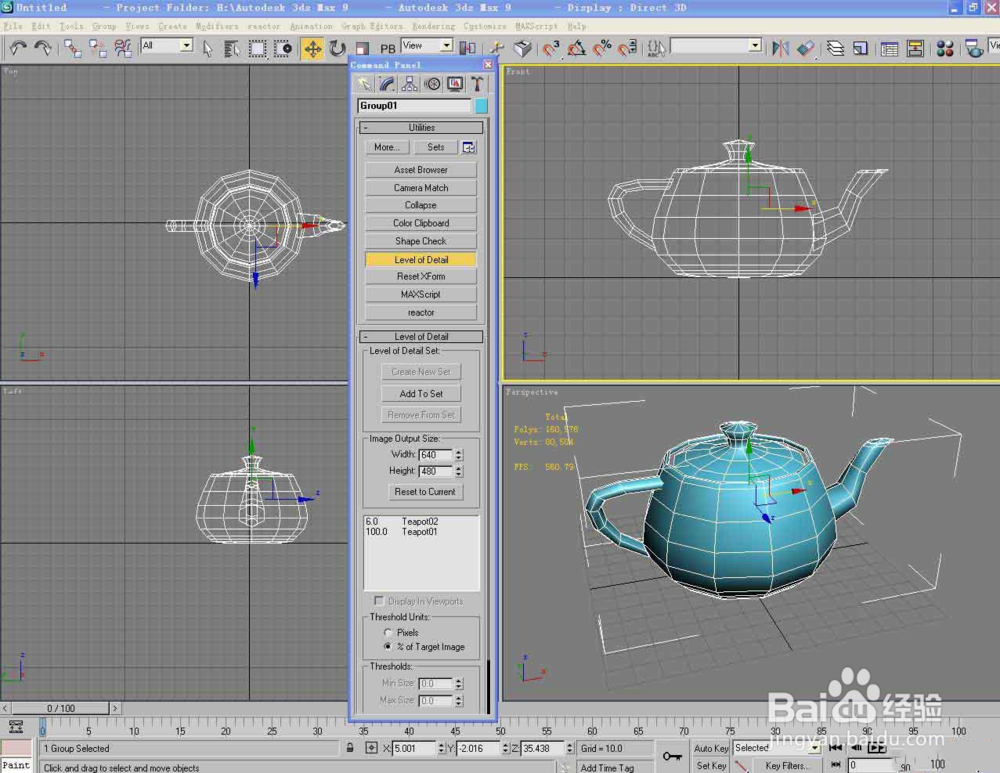Click X coordinate spinner arrows

[x=441, y=748]
